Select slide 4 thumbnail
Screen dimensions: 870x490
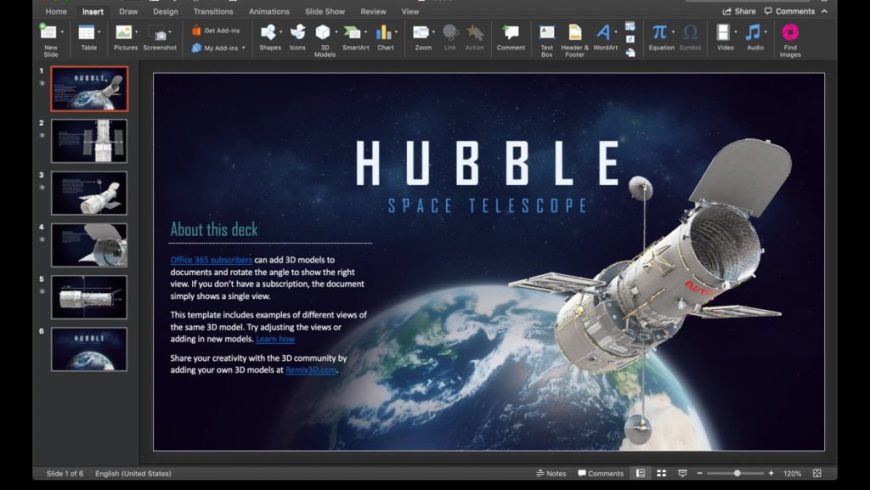[x=89, y=245]
